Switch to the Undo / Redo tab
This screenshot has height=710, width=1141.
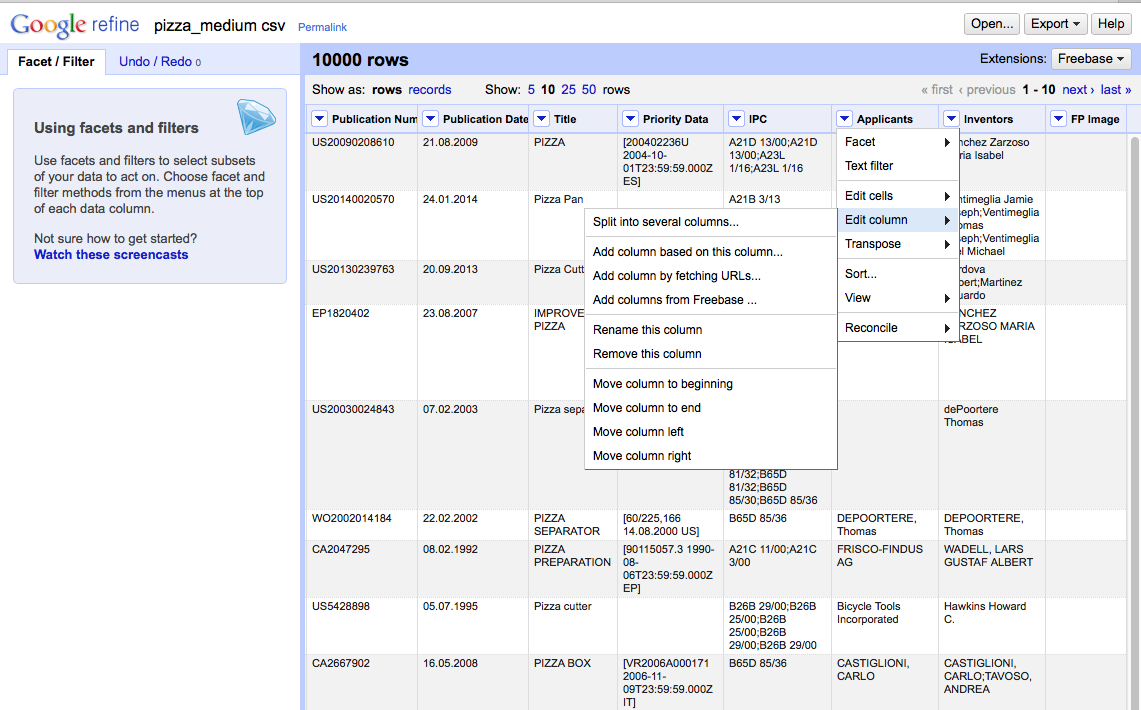pyautogui.click(x=159, y=62)
